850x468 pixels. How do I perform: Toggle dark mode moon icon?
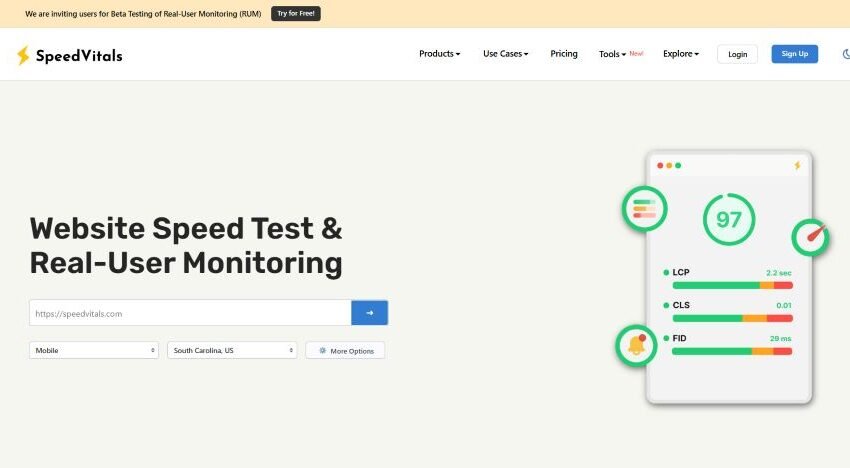[x=846, y=54]
